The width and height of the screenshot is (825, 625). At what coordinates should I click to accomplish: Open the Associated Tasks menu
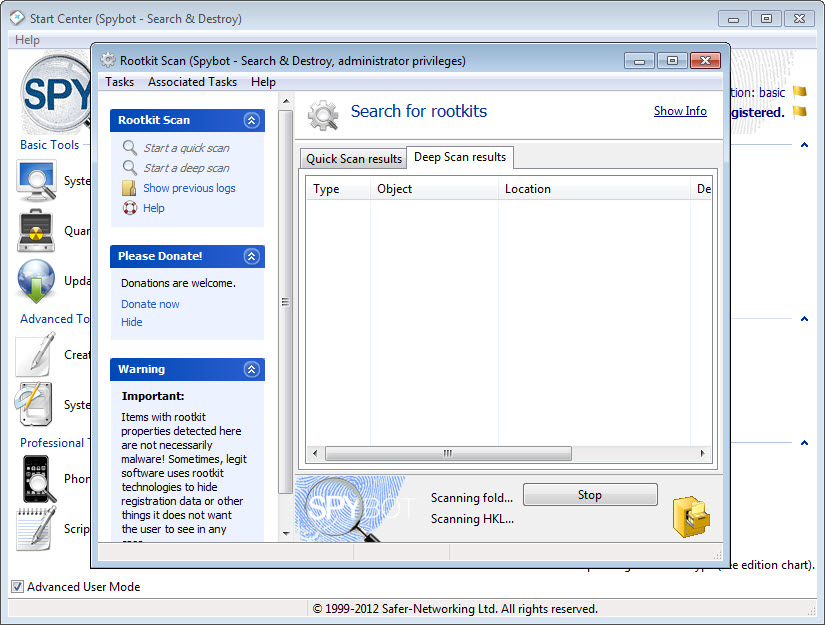click(192, 82)
